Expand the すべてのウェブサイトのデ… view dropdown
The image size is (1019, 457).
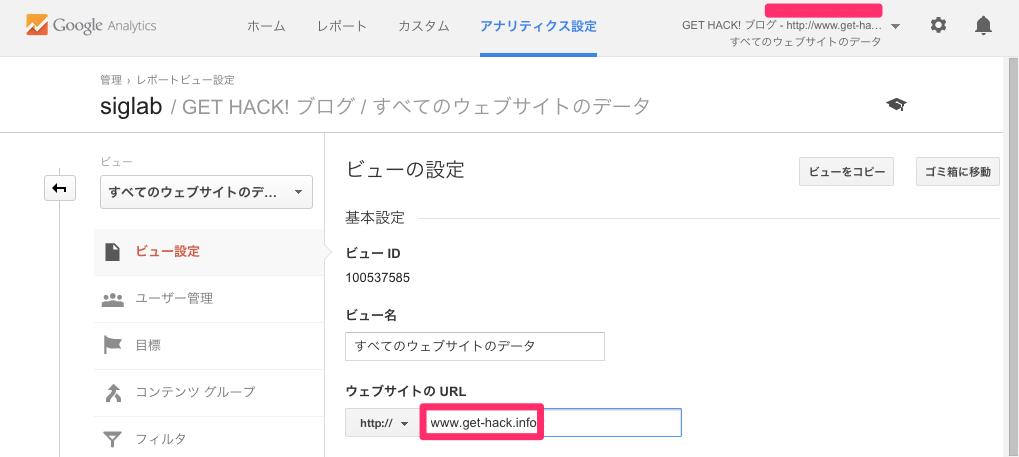click(x=206, y=192)
